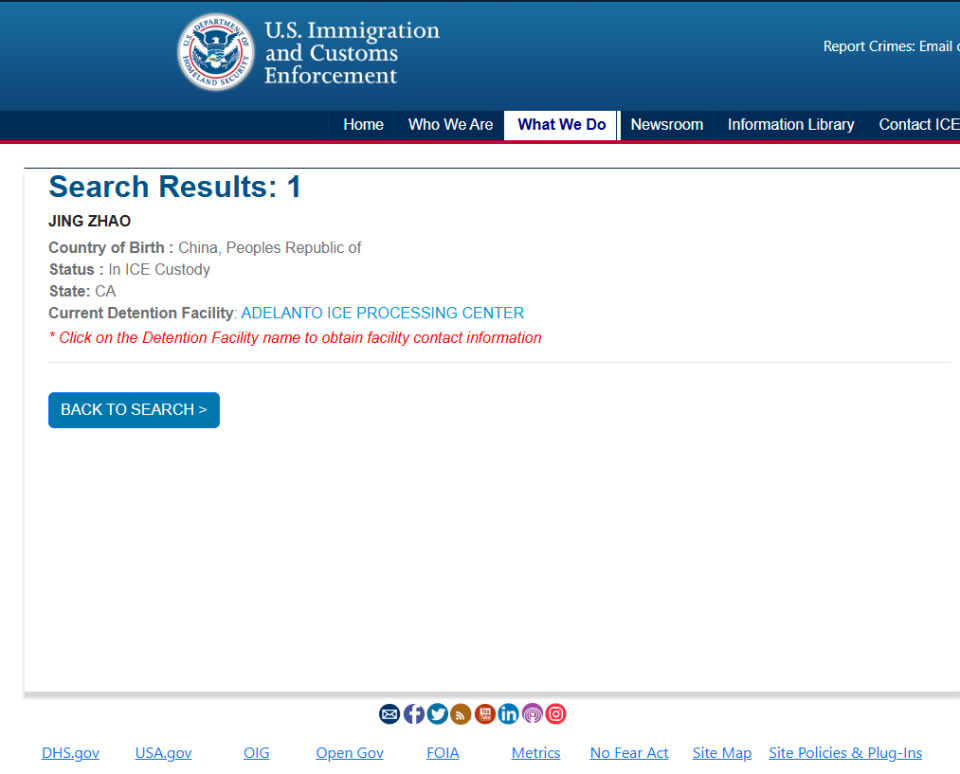Open the Site Map footer link

coord(722,753)
